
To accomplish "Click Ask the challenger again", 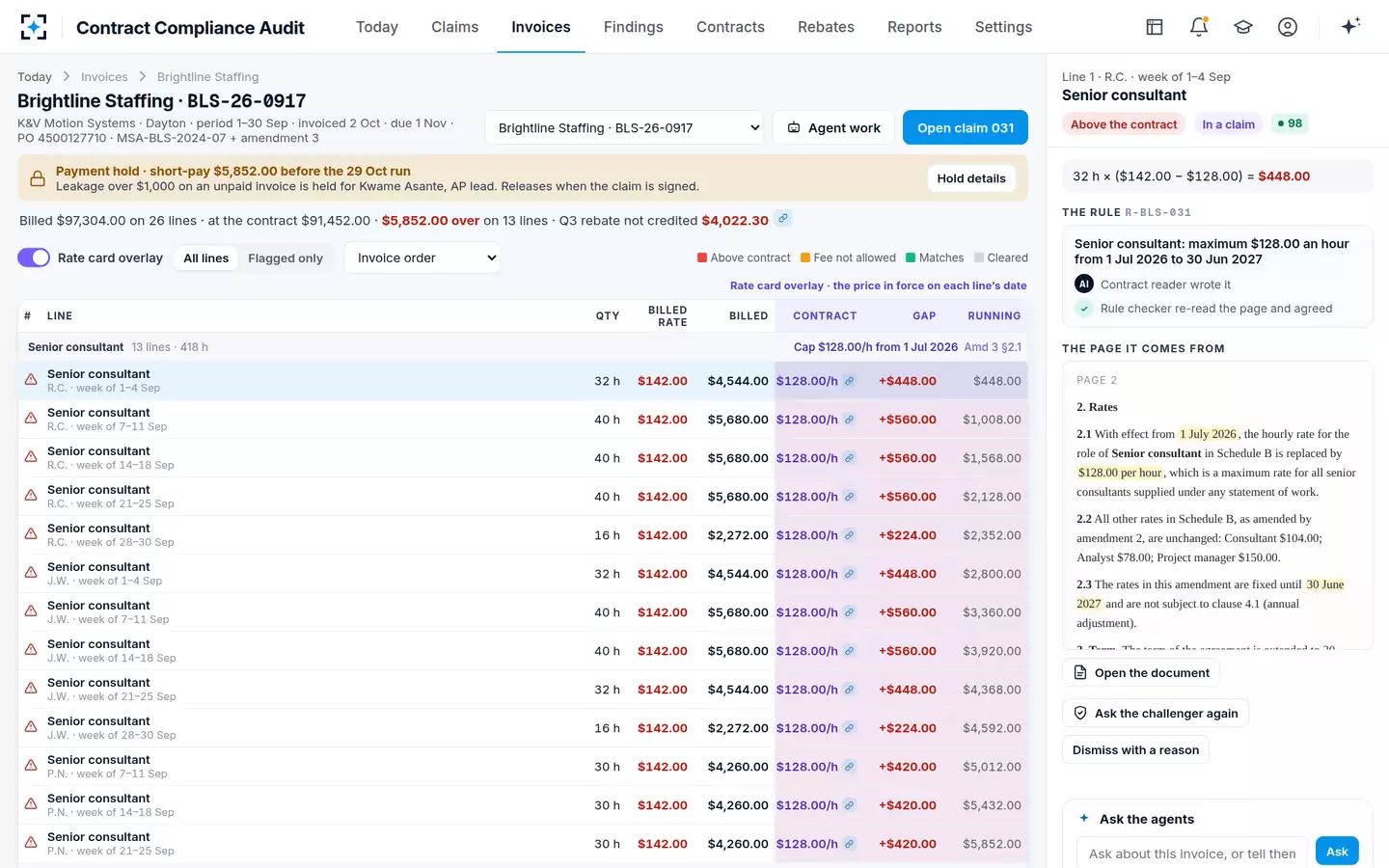I will coord(1156,713).
